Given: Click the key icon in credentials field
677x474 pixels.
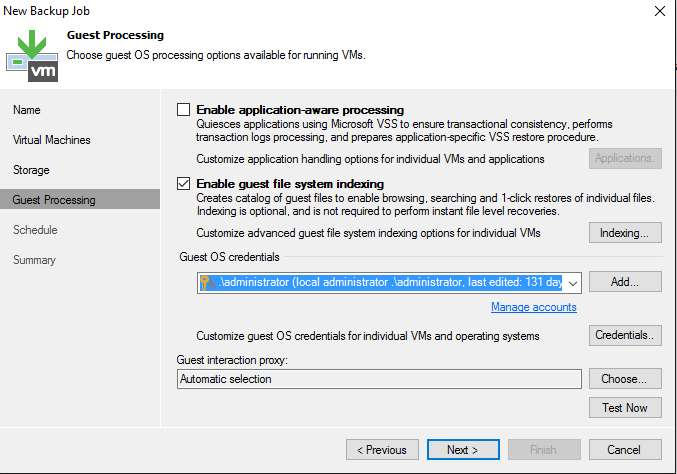Looking at the screenshot, I should [x=208, y=283].
